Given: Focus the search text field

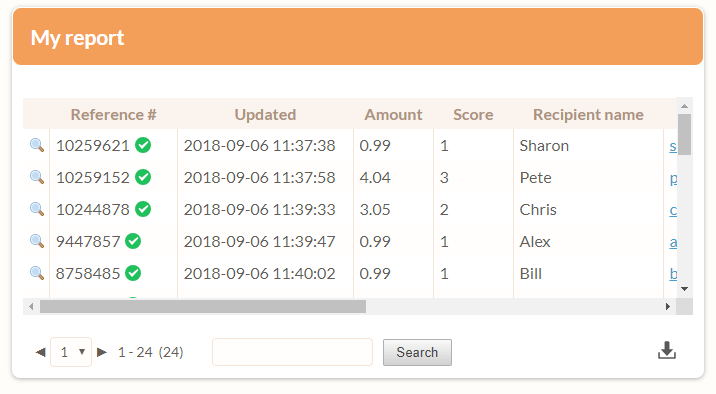Looking at the screenshot, I should pyautogui.click(x=292, y=352).
